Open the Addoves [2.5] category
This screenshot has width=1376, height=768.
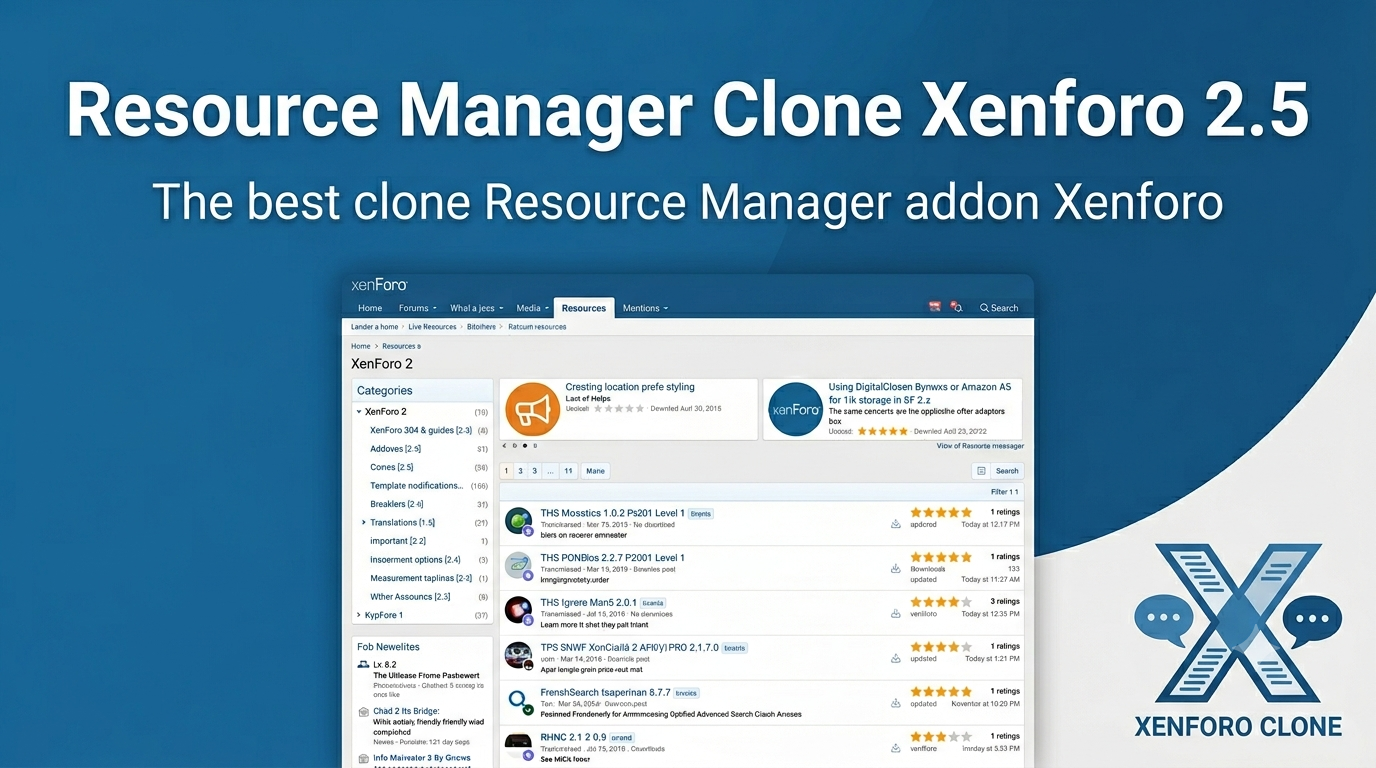point(396,449)
